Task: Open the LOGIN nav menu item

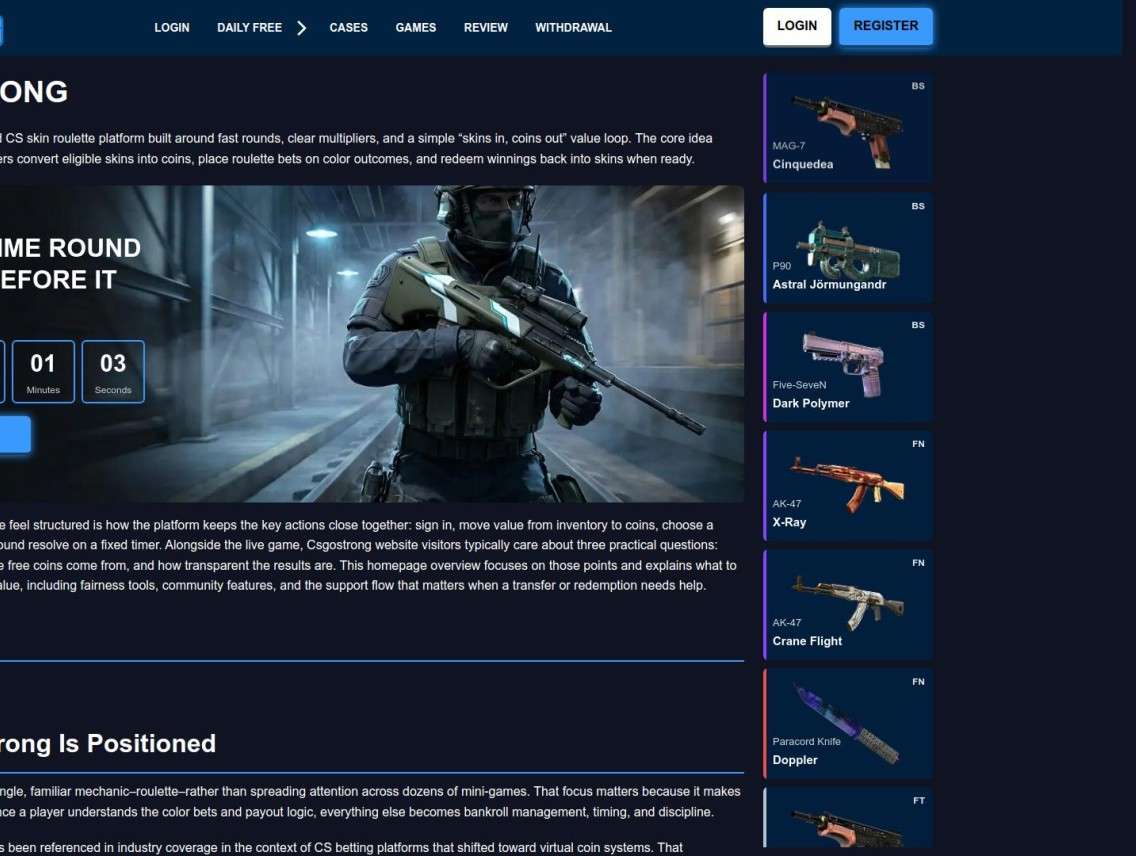Action: [172, 28]
